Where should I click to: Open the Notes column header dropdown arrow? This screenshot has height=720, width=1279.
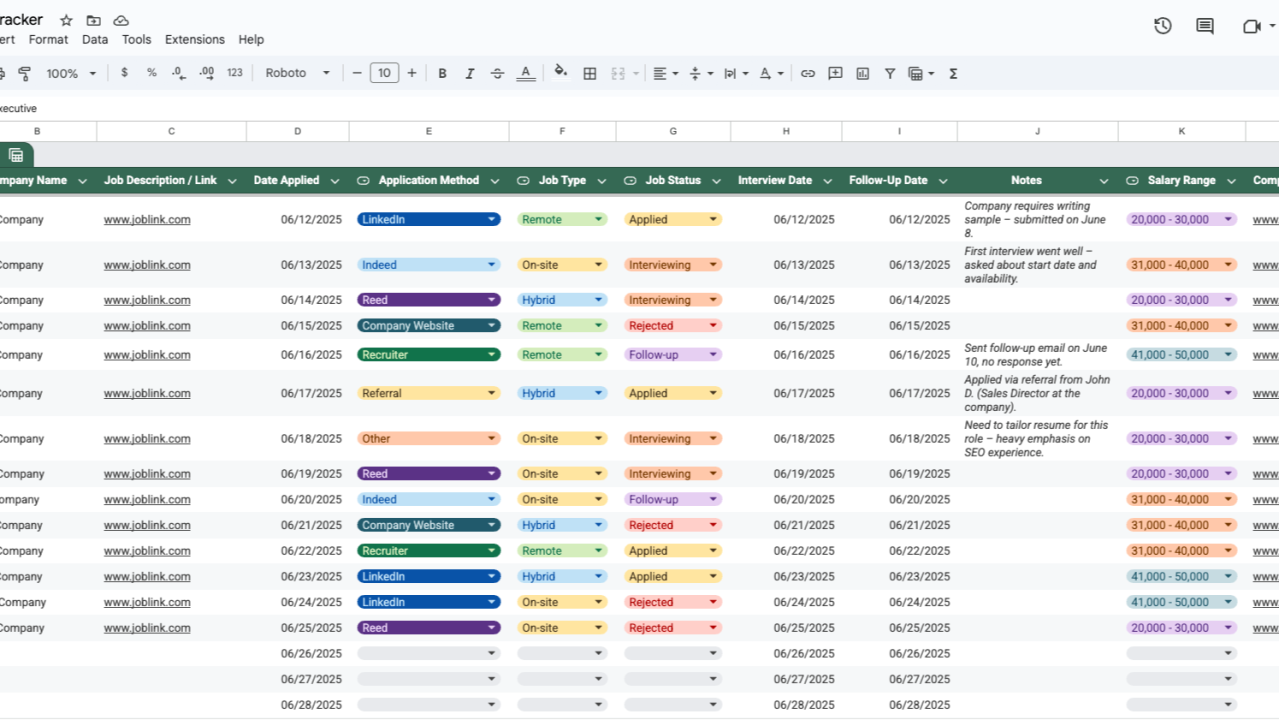click(1103, 181)
